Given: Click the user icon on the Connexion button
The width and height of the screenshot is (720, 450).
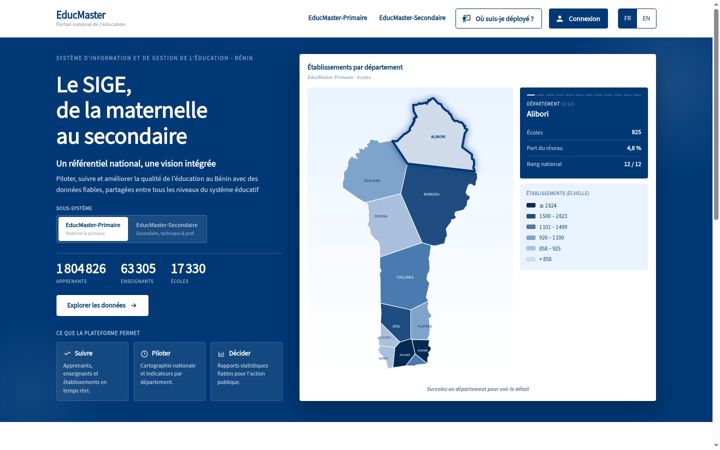Looking at the screenshot, I should click(x=559, y=19).
